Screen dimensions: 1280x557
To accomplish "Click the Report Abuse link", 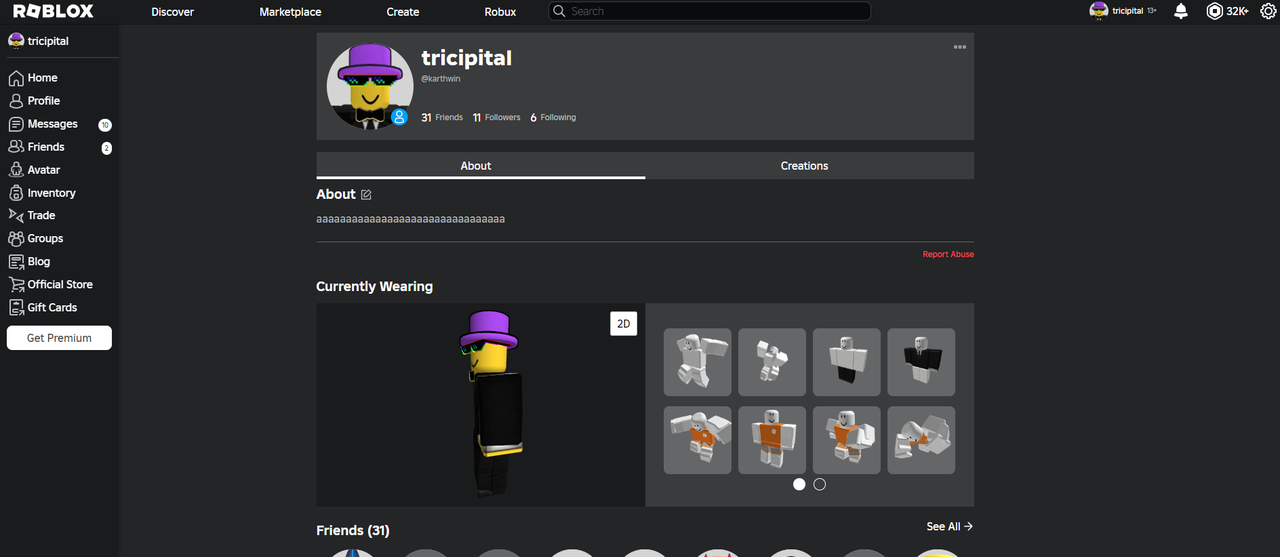I will click(948, 255).
